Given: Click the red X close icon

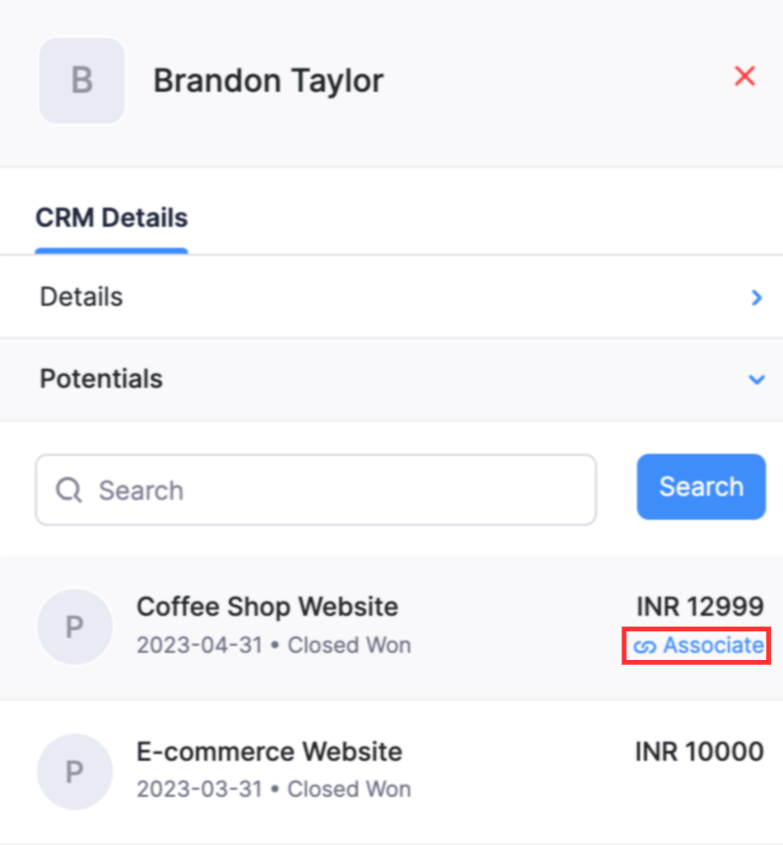Looking at the screenshot, I should click(744, 76).
